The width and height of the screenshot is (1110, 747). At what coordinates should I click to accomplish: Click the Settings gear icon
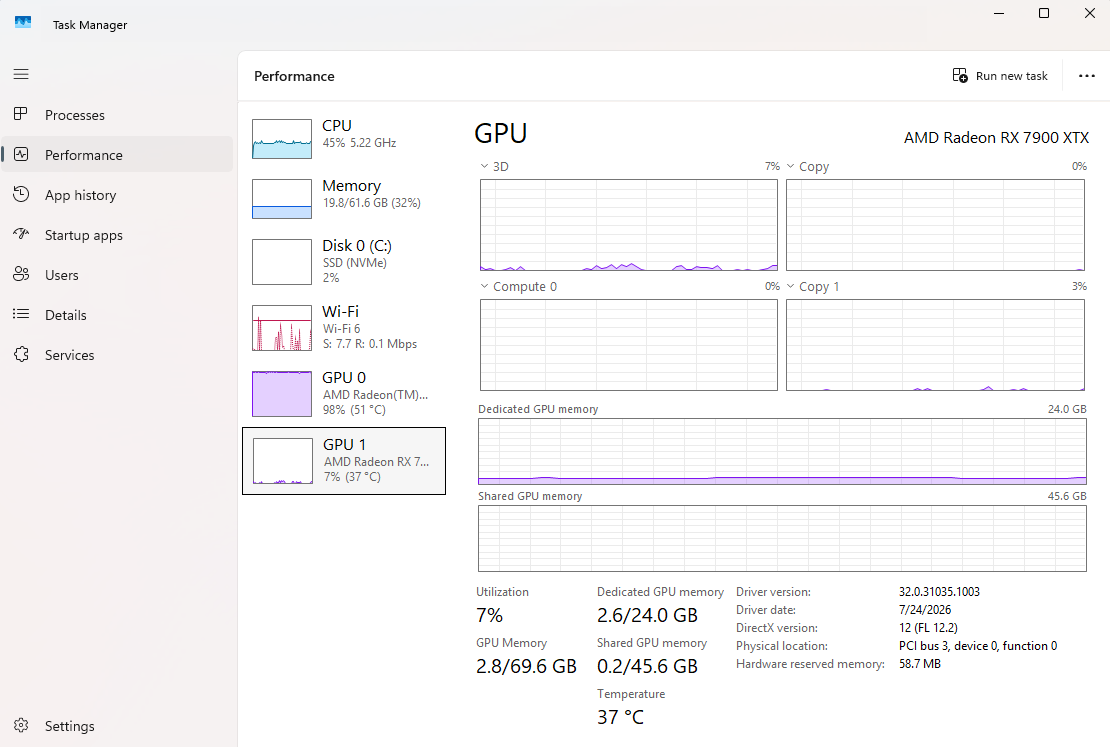tap(21, 725)
